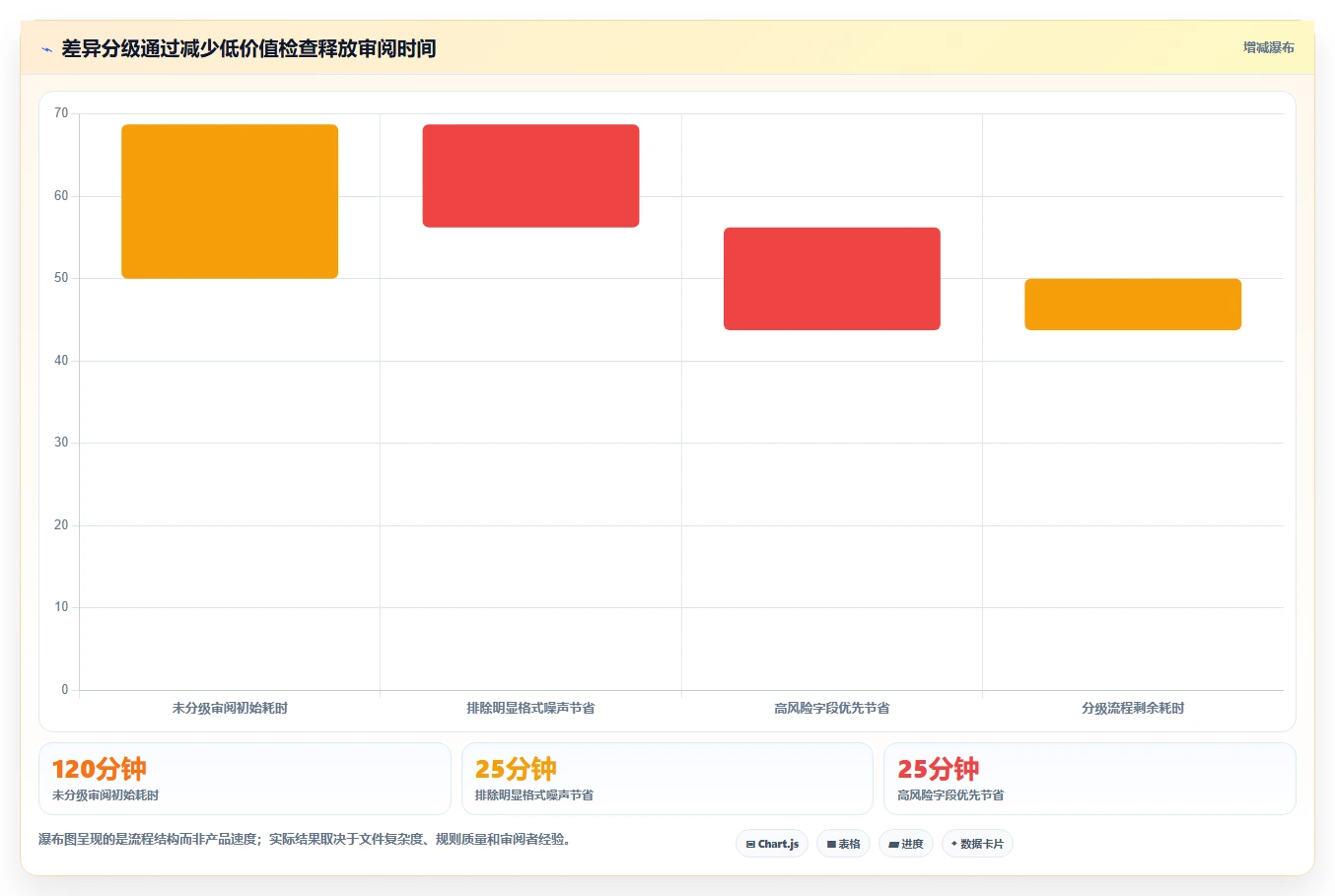Click the y-axis value 50
Screen dimensions: 1335x896
click(61, 278)
